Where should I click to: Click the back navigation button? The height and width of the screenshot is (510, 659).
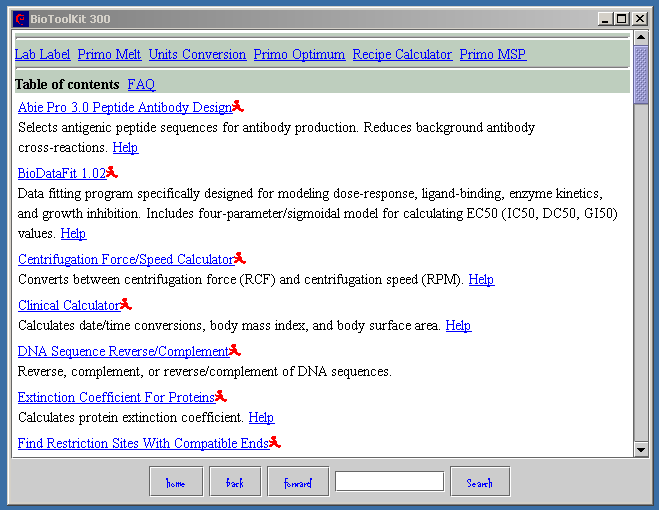tap(235, 481)
